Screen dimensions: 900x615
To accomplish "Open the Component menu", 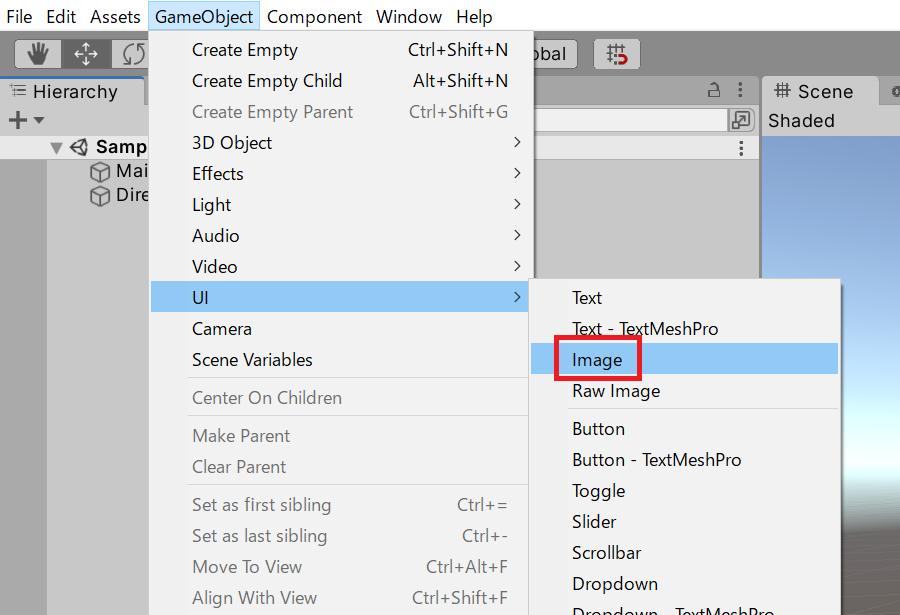I will tap(314, 17).
